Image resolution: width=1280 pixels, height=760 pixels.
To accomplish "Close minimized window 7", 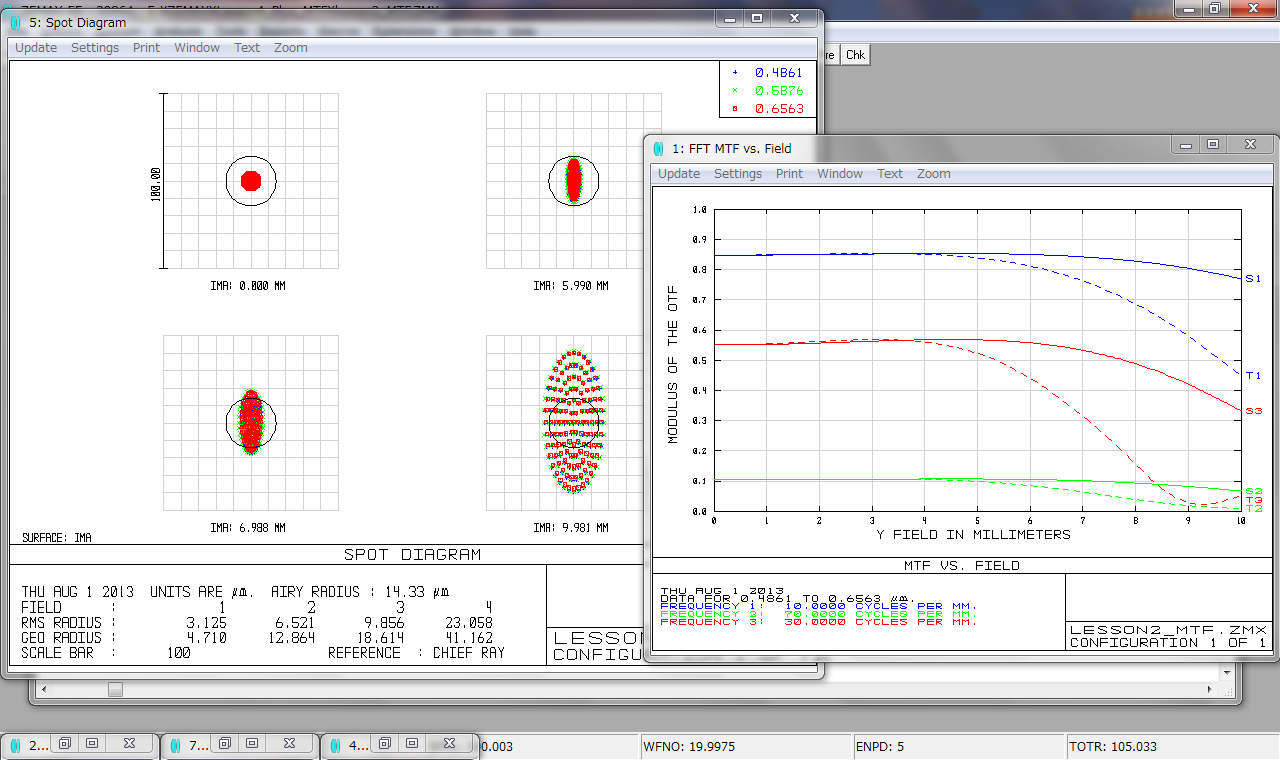I will coord(289,744).
